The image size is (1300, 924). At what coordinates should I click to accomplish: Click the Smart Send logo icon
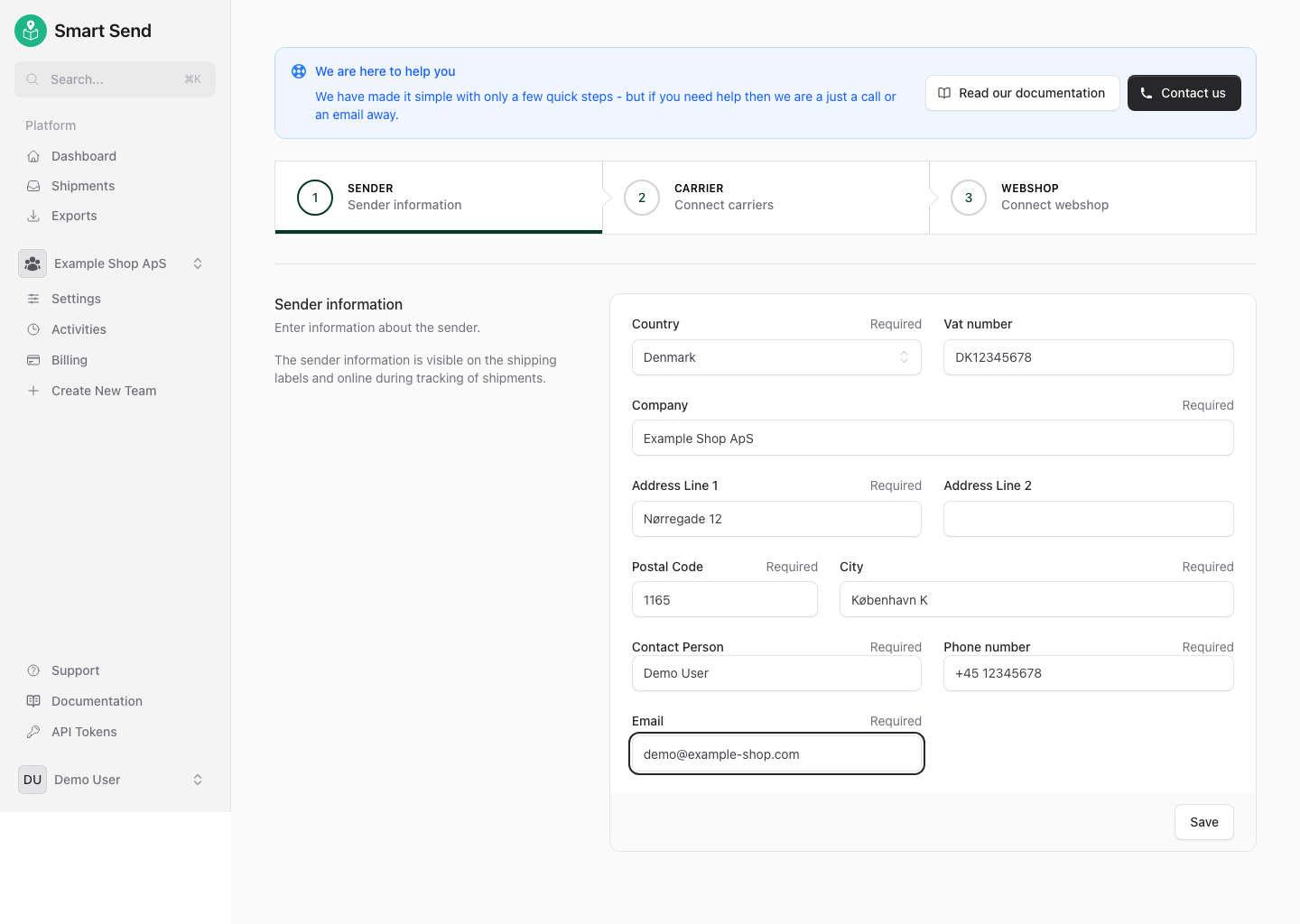(x=31, y=31)
